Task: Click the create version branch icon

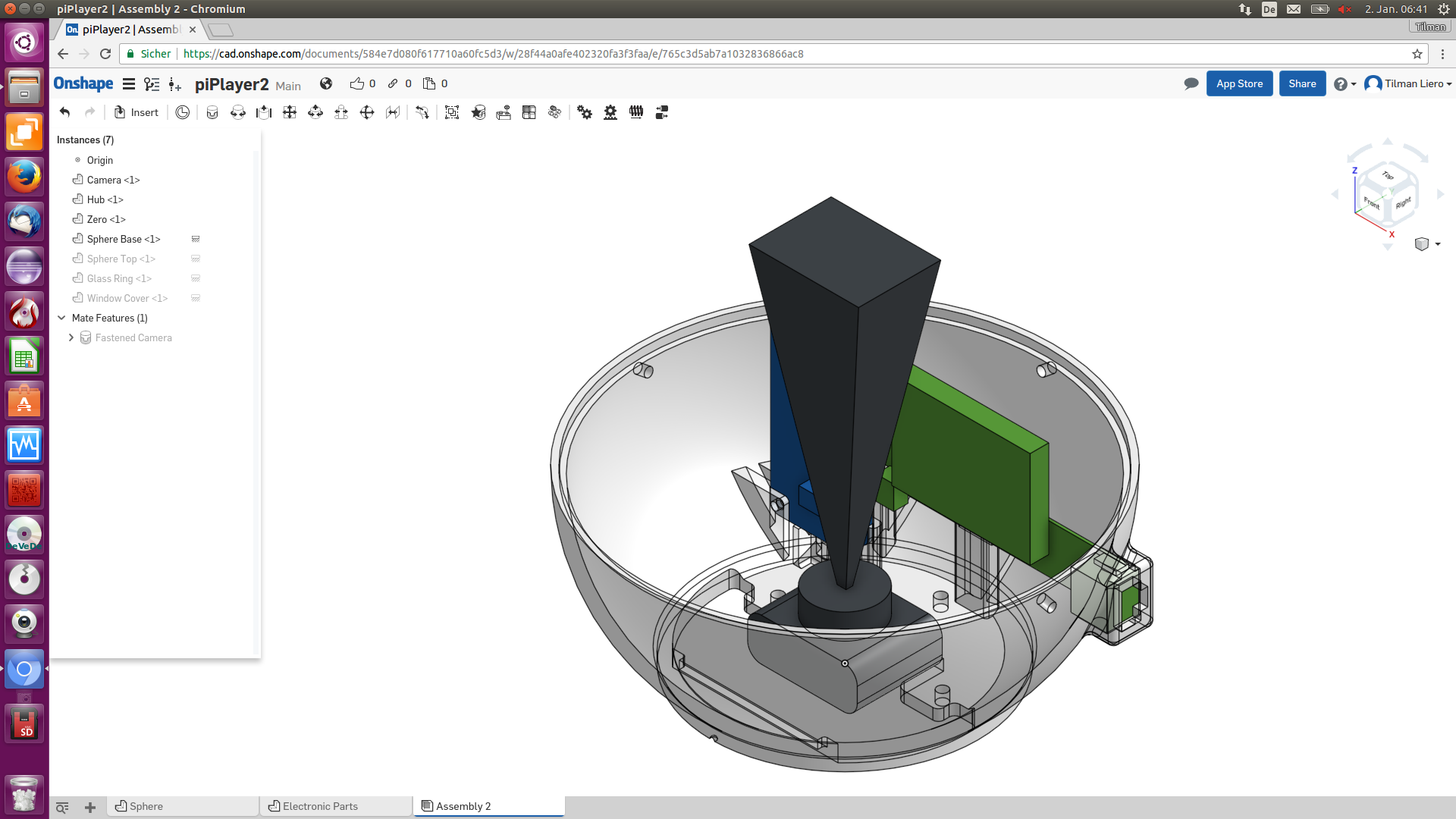Action: pos(175,84)
